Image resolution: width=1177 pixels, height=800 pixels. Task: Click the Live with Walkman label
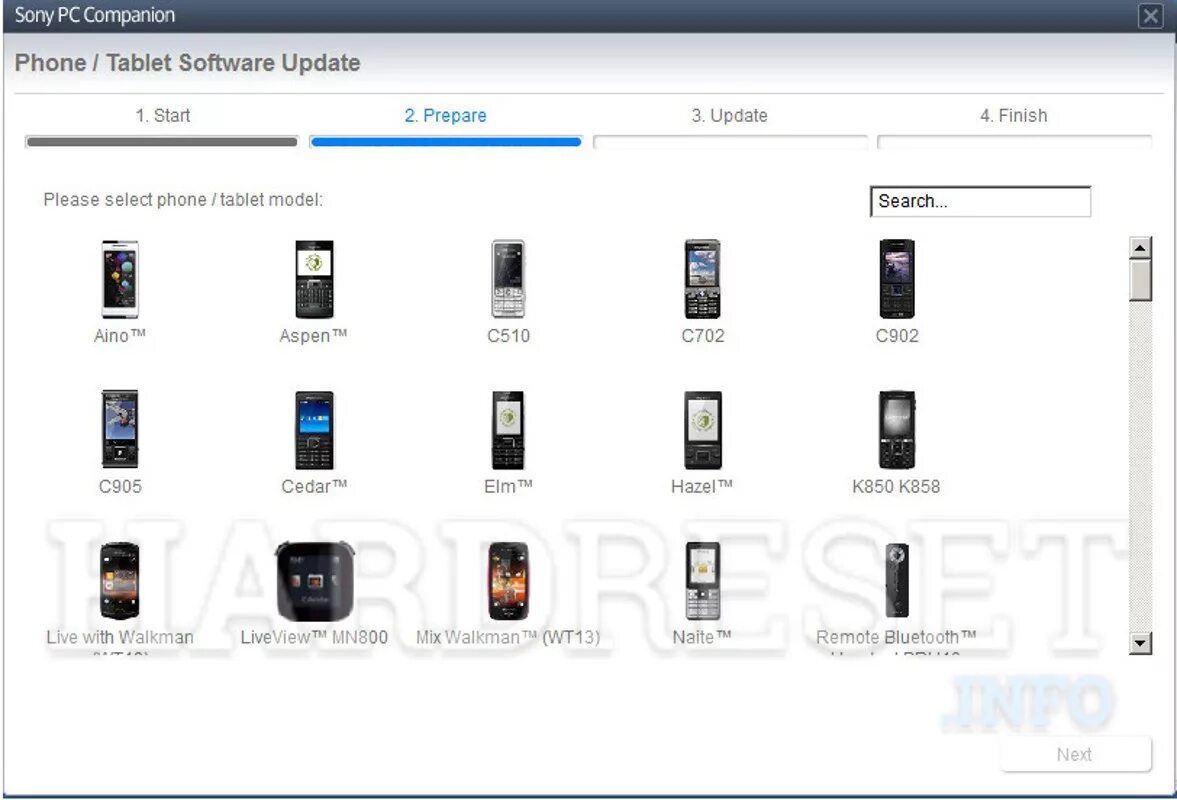pos(120,637)
